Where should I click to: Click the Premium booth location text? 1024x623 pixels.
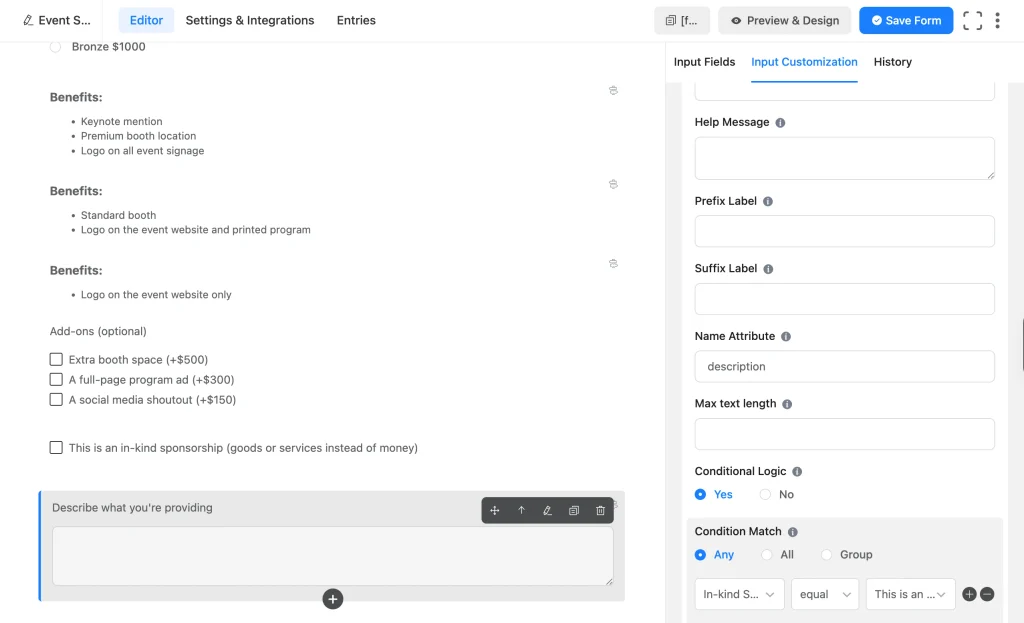click(138, 136)
